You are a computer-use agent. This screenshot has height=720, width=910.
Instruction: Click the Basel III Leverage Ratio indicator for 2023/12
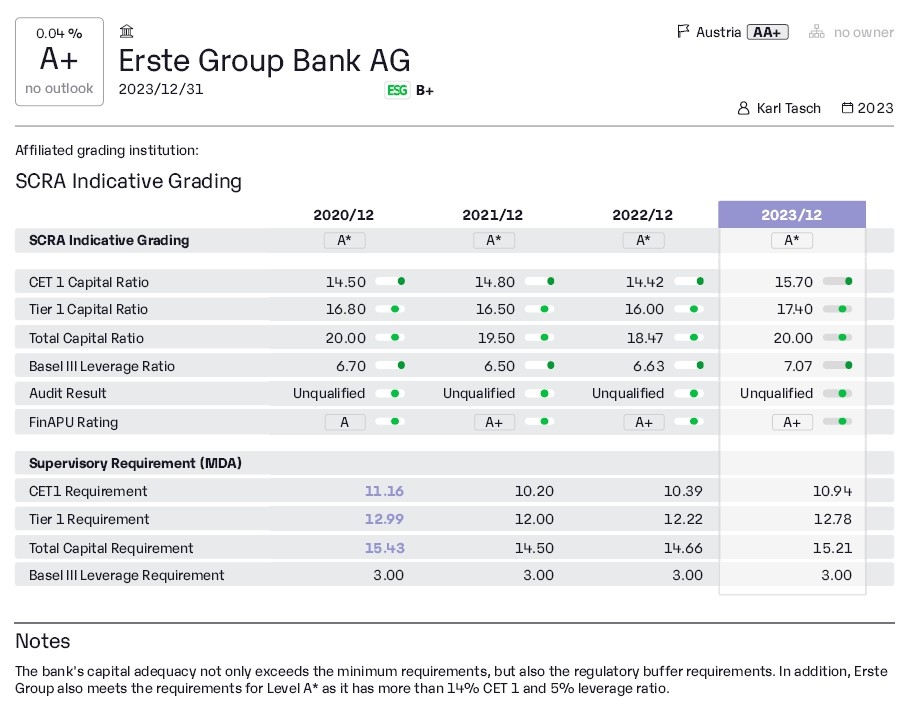pos(838,366)
